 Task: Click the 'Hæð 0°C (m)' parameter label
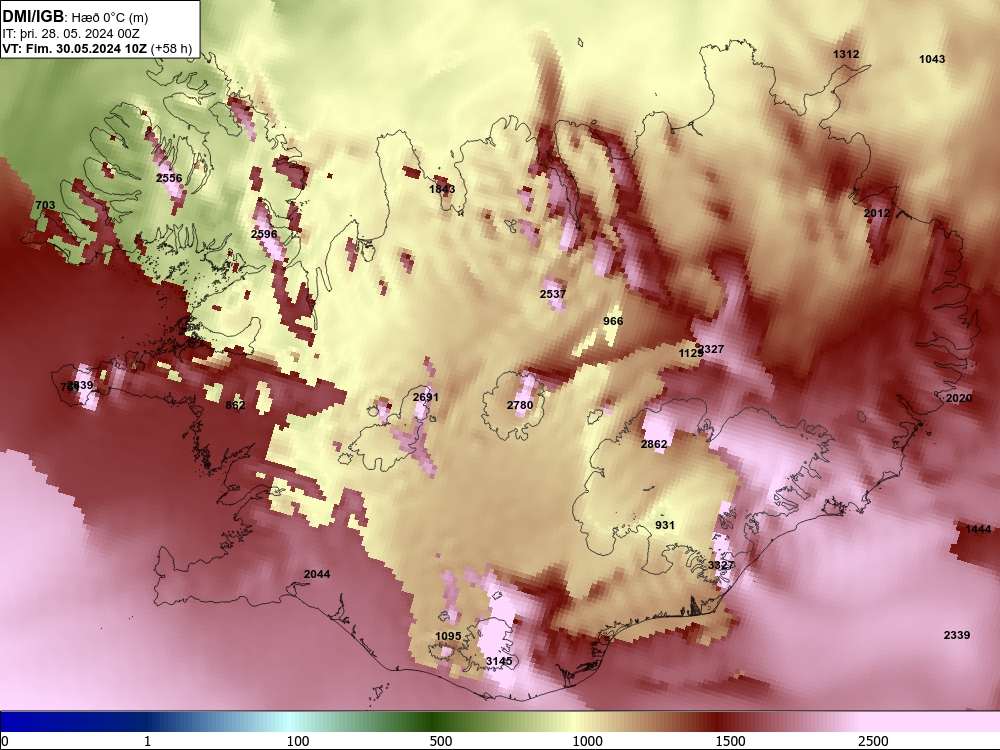click(110, 18)
